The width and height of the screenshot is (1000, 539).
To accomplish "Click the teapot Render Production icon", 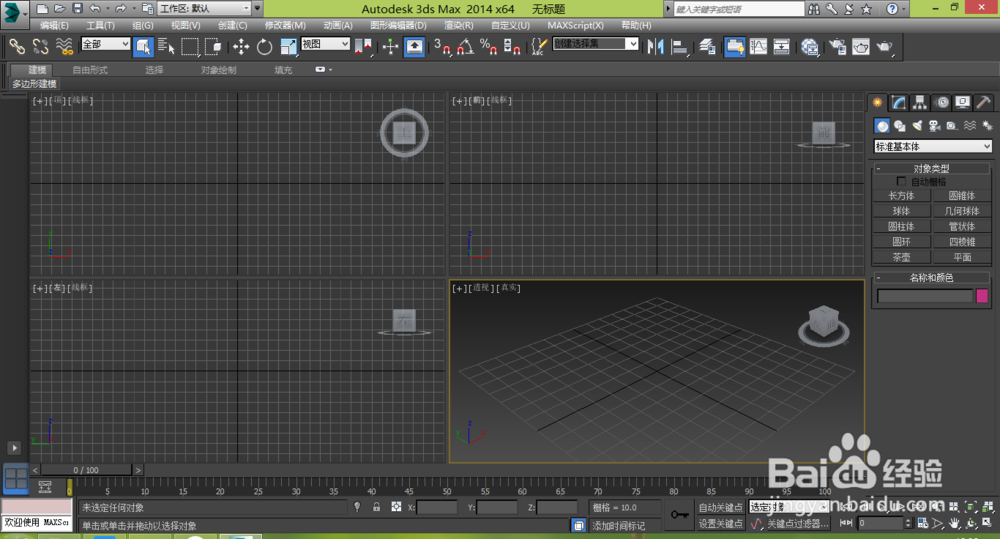I will pyautogui.click(x=885, y=46).
